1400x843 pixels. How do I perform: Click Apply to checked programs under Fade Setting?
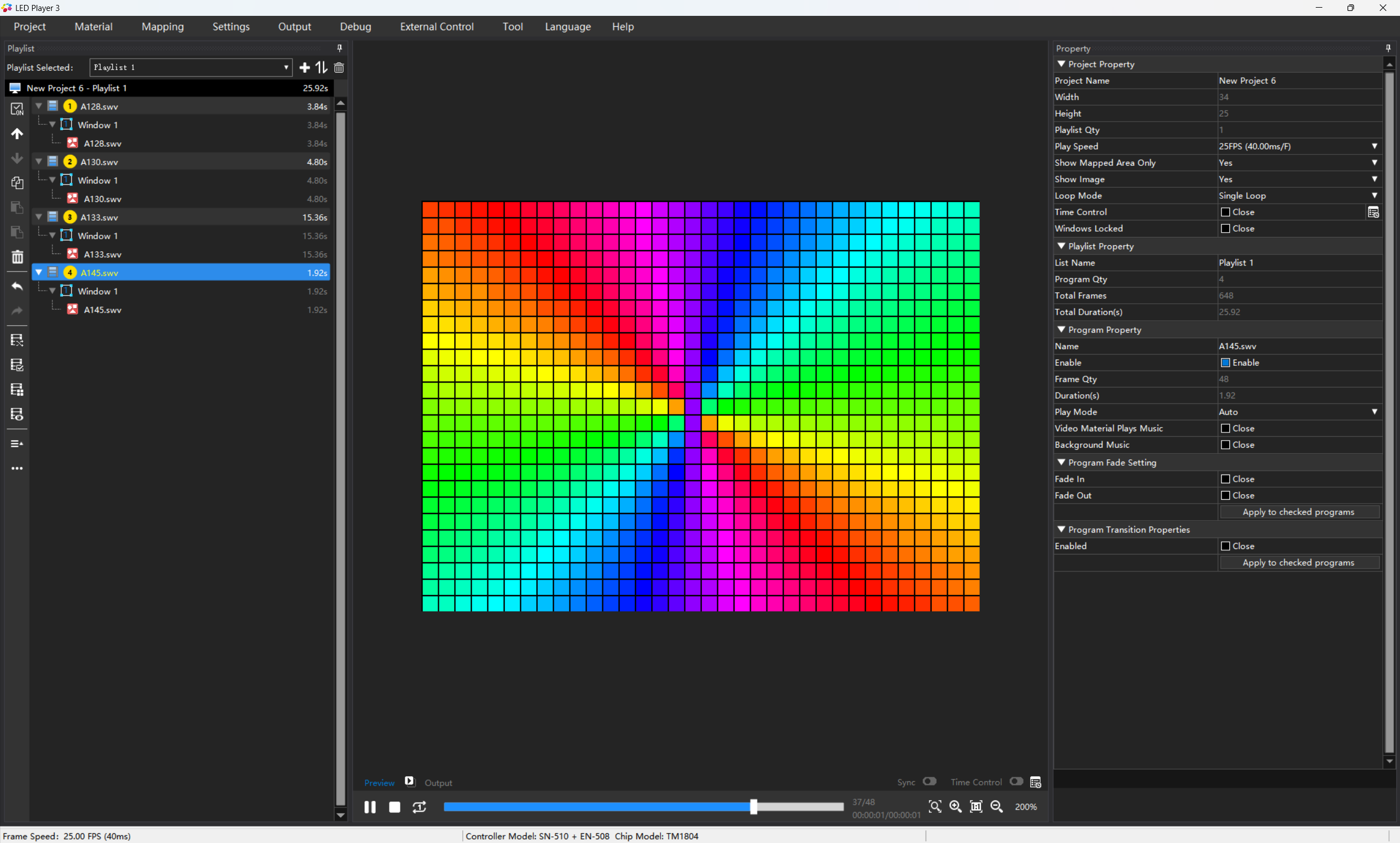click(x=1299, y=512)
